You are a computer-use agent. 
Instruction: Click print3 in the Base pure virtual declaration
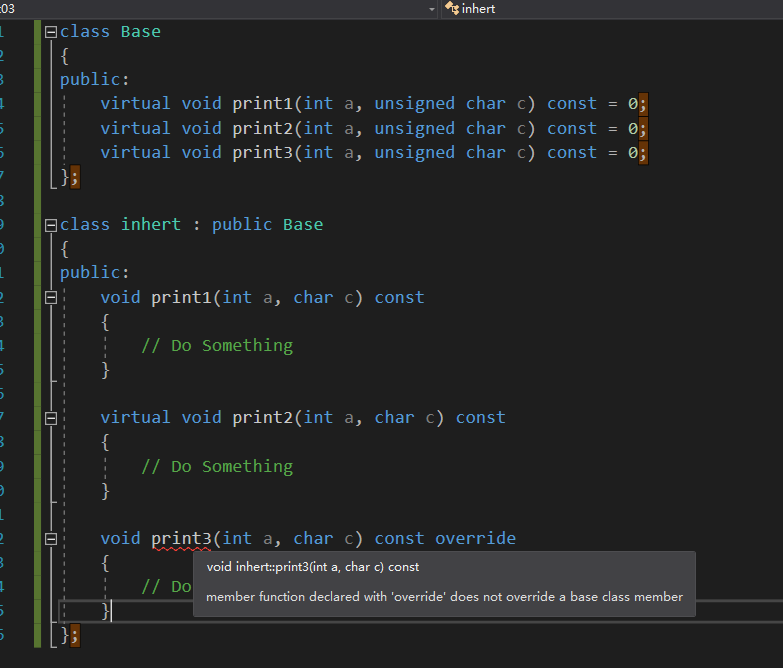(x=262, y=152)
